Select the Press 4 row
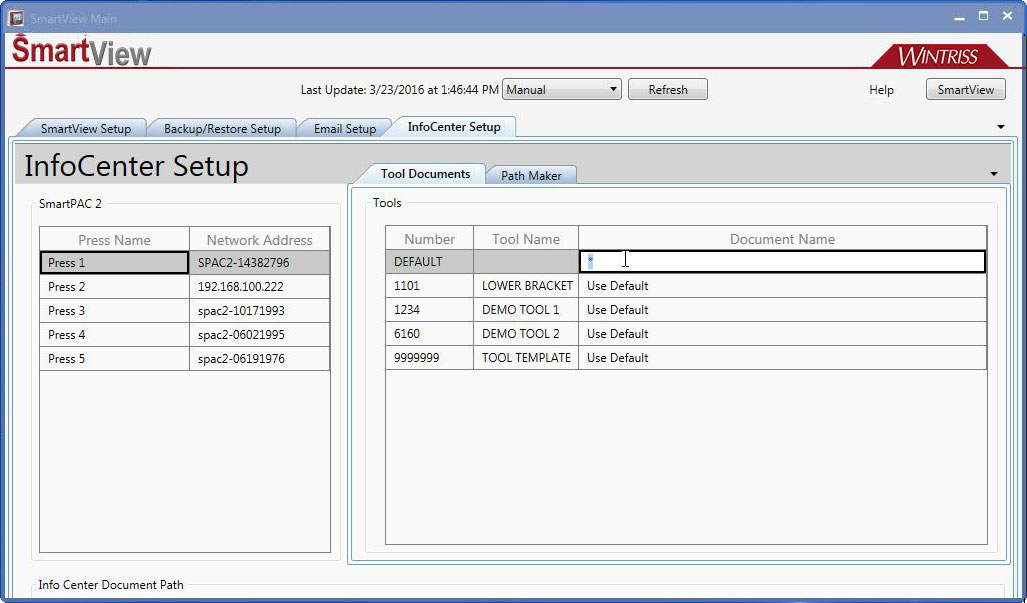1027x603 pixels. pyautogui.click(x=185, y=335)
